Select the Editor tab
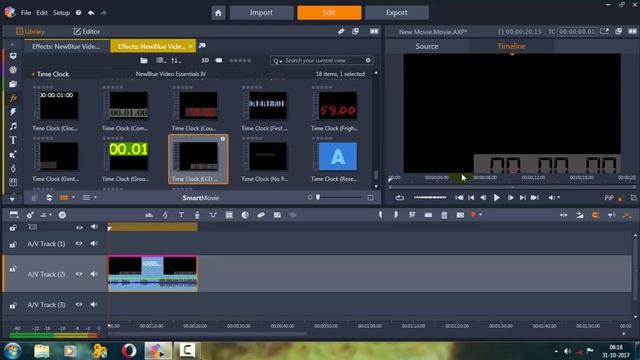The width and height of the screenshot is (640, 360). click(x=87, y=31)
